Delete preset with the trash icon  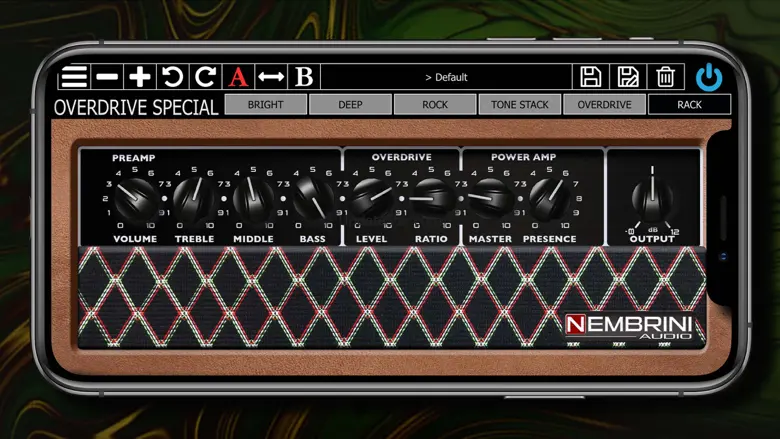coord(665,77)
